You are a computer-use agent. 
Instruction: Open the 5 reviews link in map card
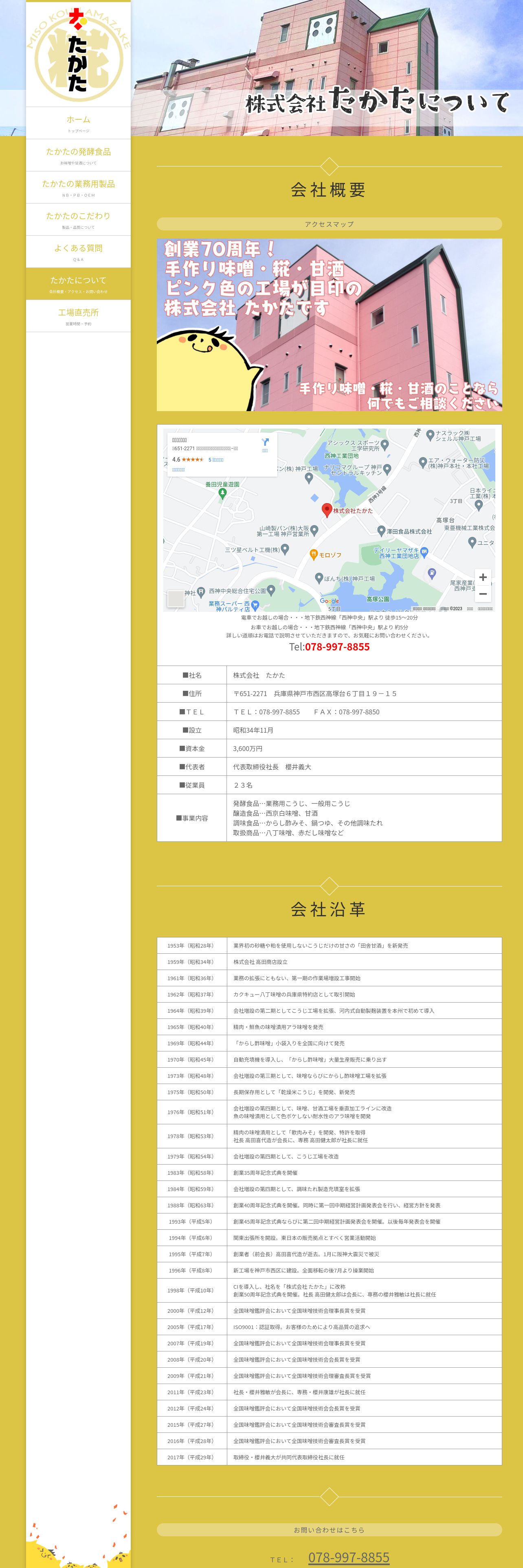tap(216, 460)
